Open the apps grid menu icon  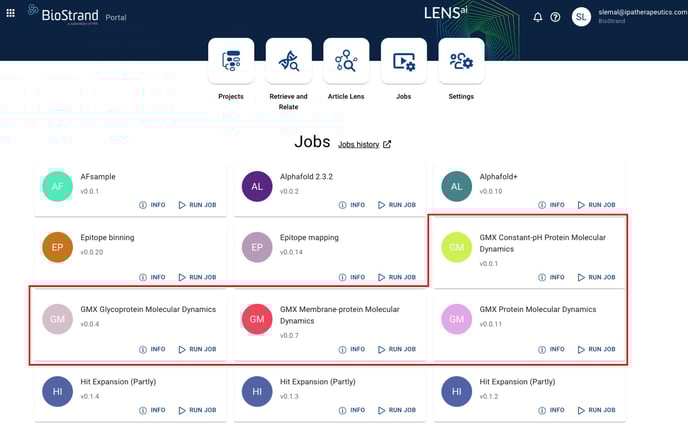coord(11,13)
